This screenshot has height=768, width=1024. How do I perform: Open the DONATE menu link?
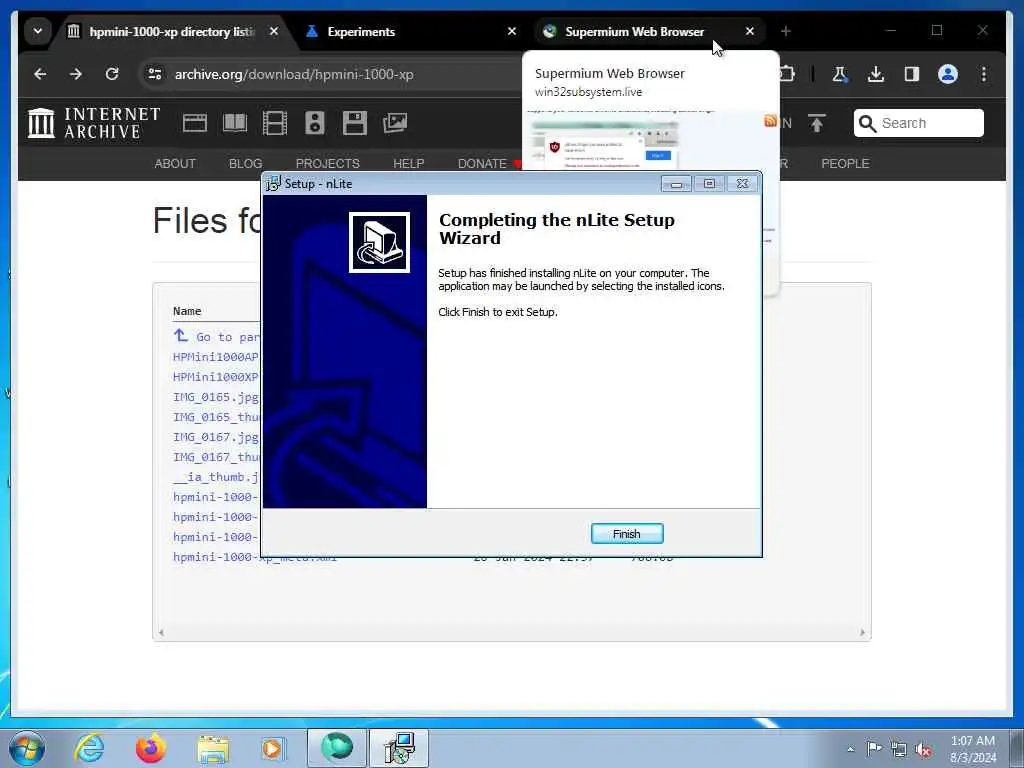(482, 164)
